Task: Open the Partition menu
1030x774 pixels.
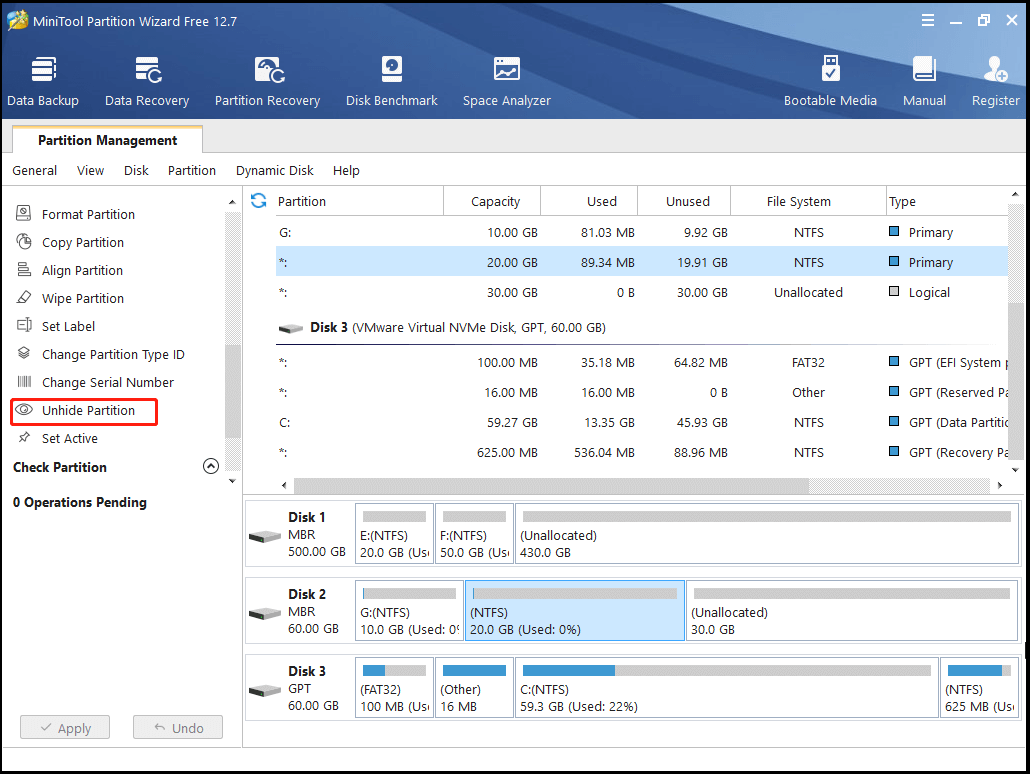Action: [x=192, y=170]
